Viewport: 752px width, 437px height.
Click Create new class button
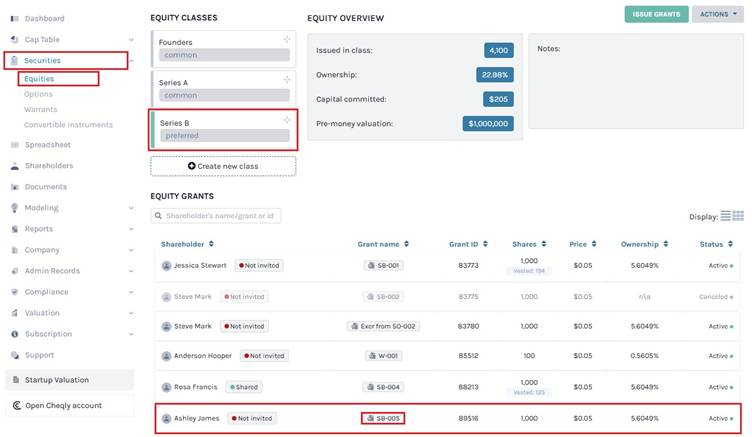click(x=223, y=166)
